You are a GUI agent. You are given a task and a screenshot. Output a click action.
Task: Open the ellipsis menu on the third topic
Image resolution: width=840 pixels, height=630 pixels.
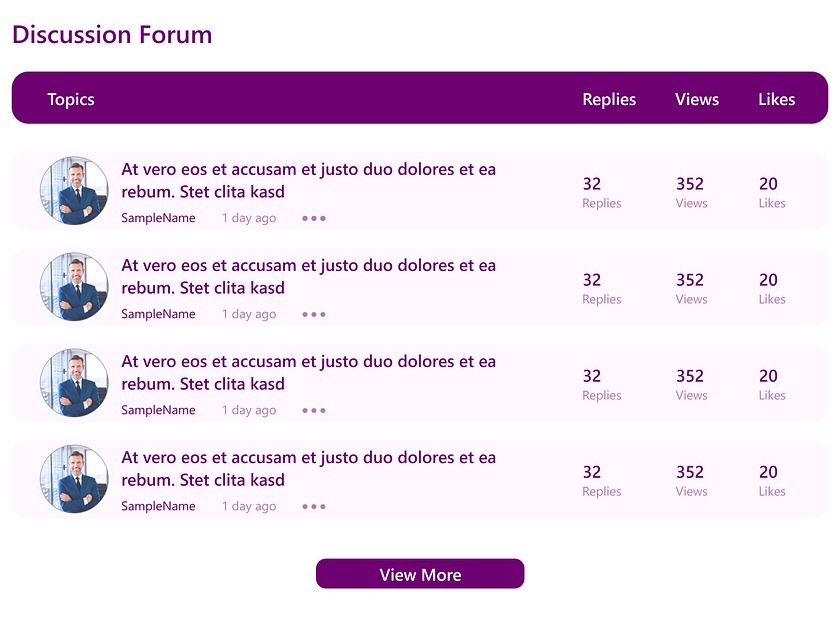pos(313,410)
